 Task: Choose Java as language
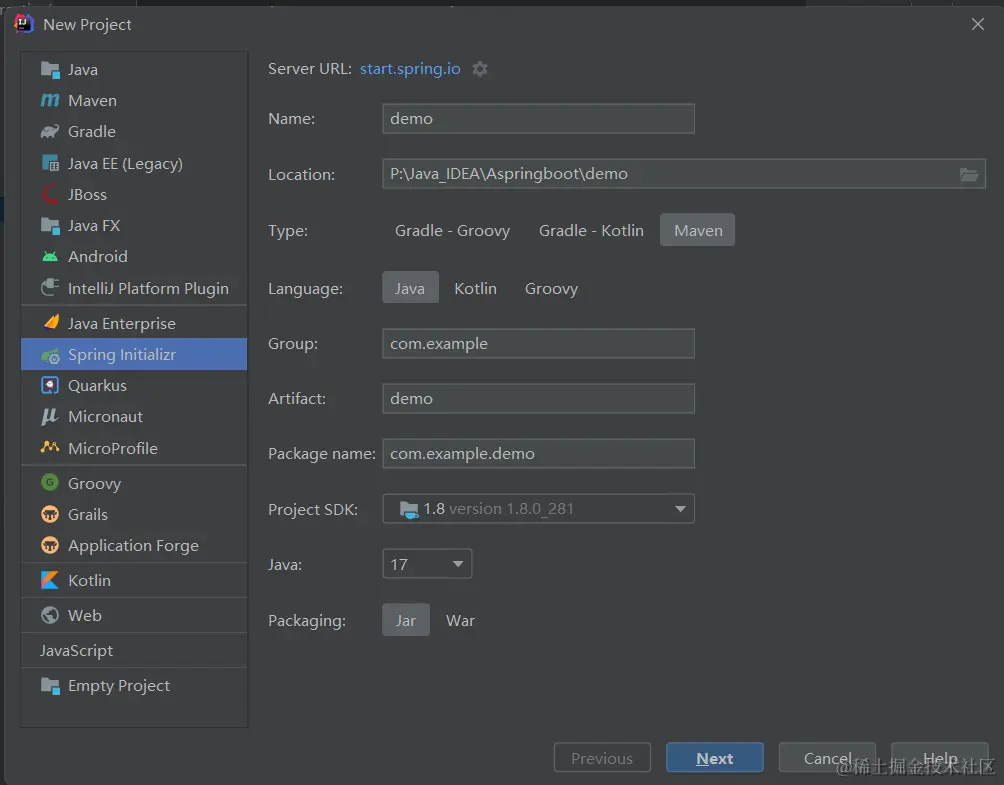pyautogui.click(x=410, y=288)
